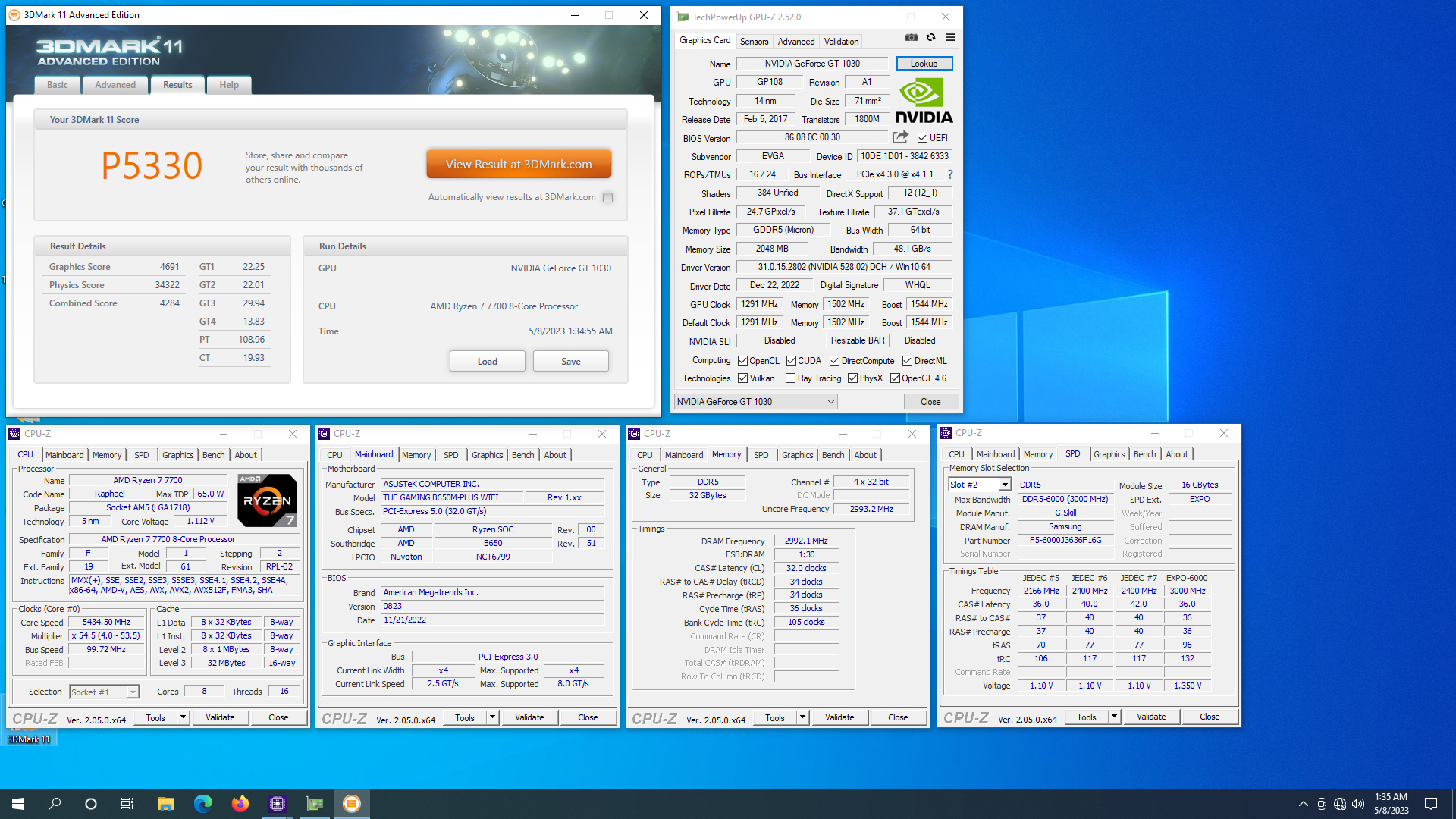Switch to the Sensors tab in GPU-Z

click(x=754, y=42)
